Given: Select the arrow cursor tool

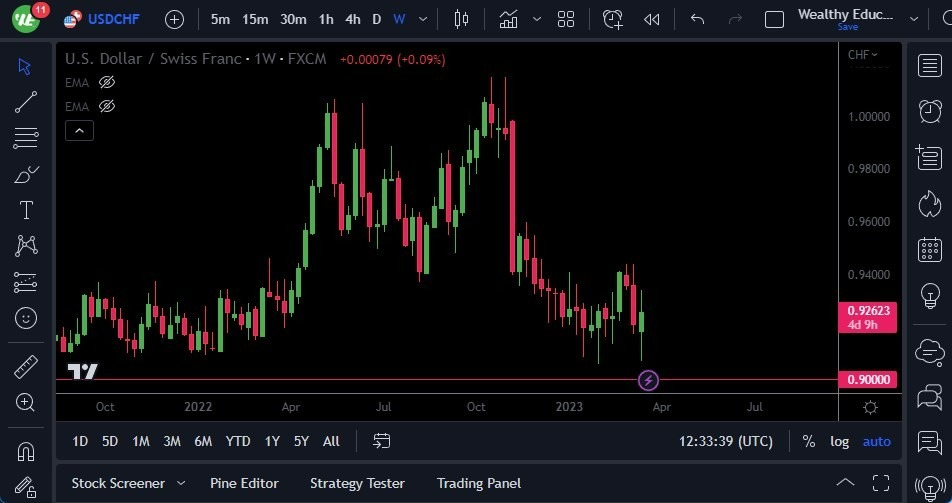Looking at the screenshot, I should [x=25, y=66].
